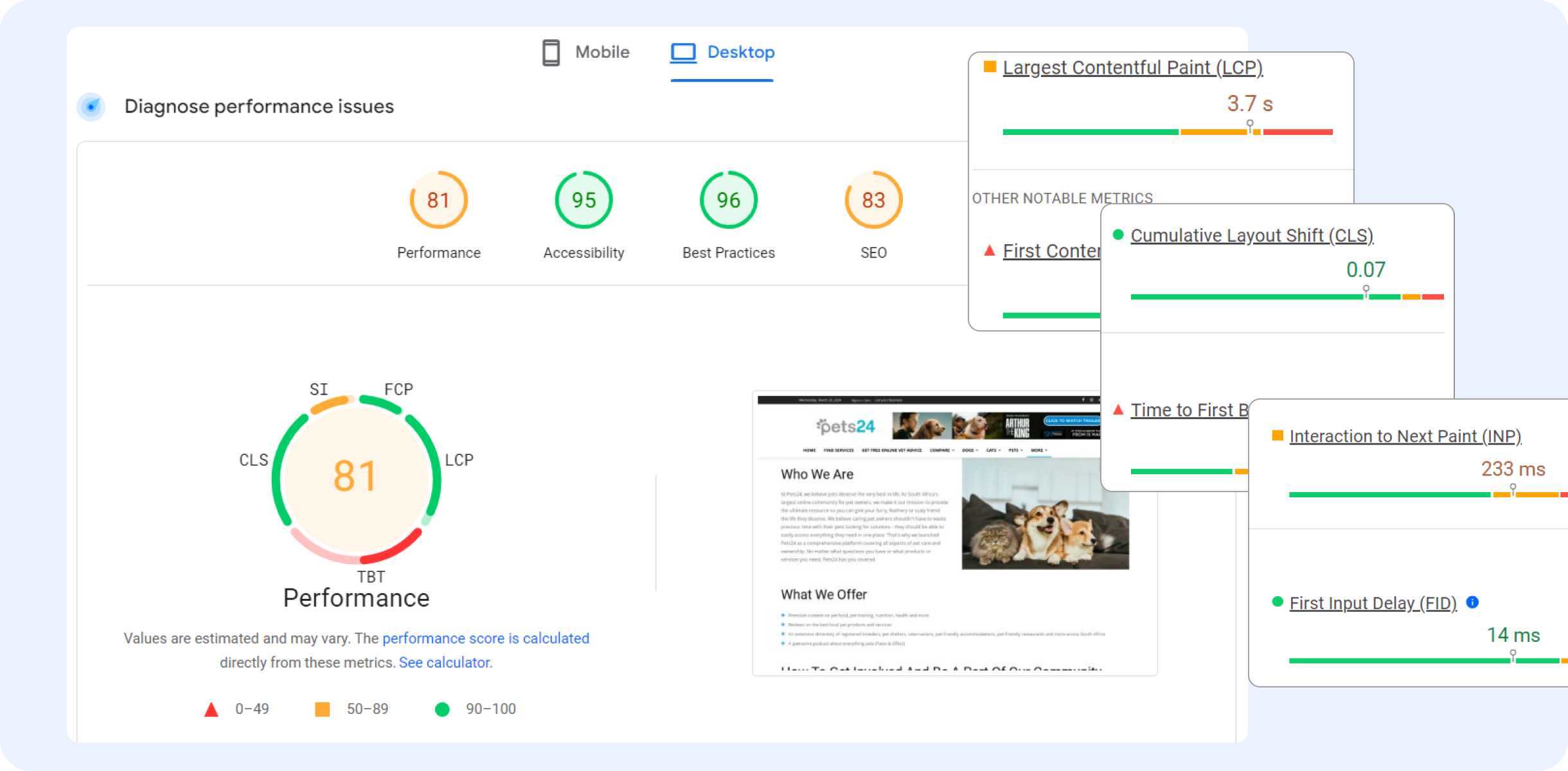This screenshot has width=1568, height=771.
Task: Click the First Input Delay info icon
Action: pos(1472,602)
